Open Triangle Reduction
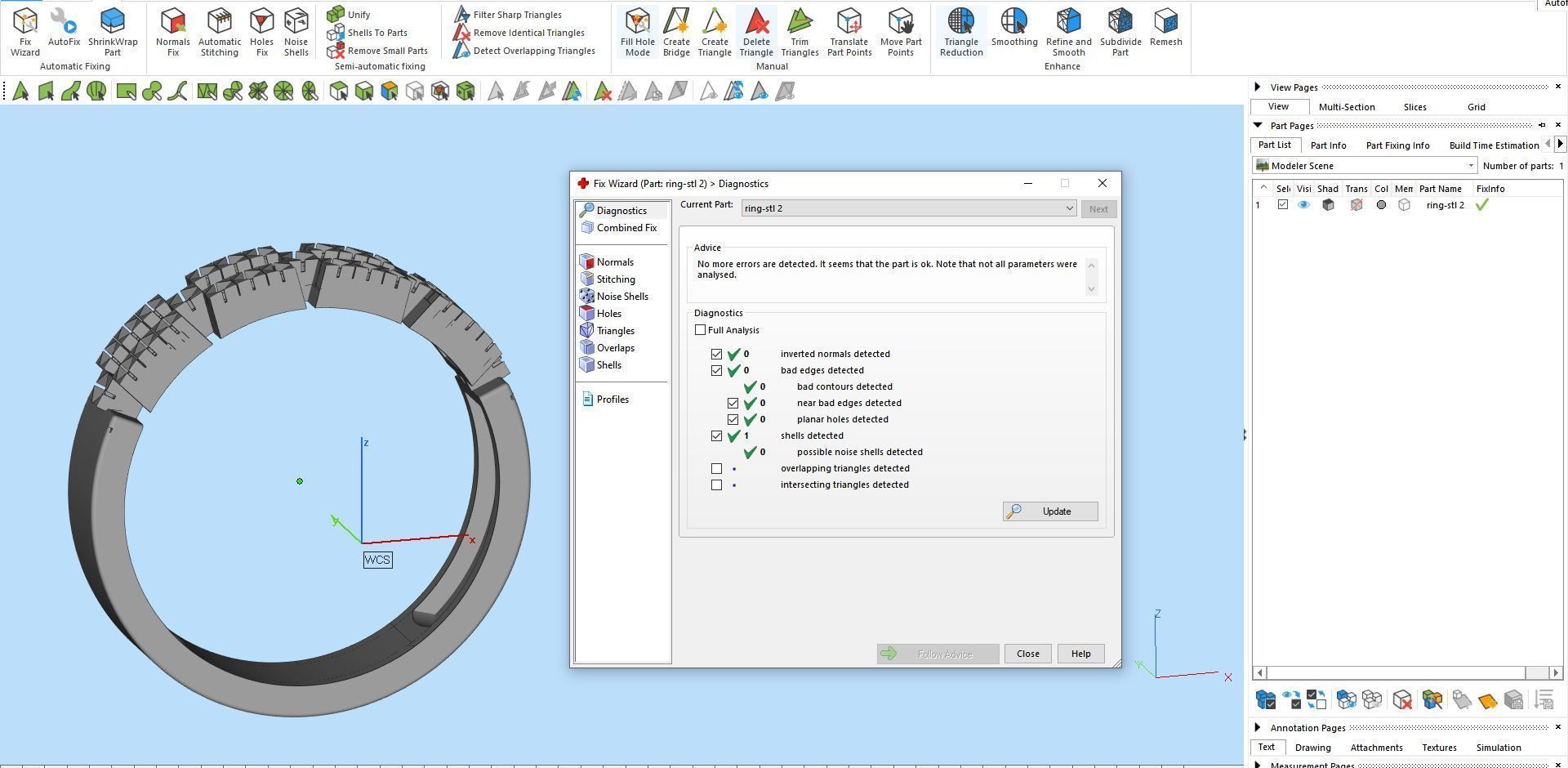 click(961, 33)
